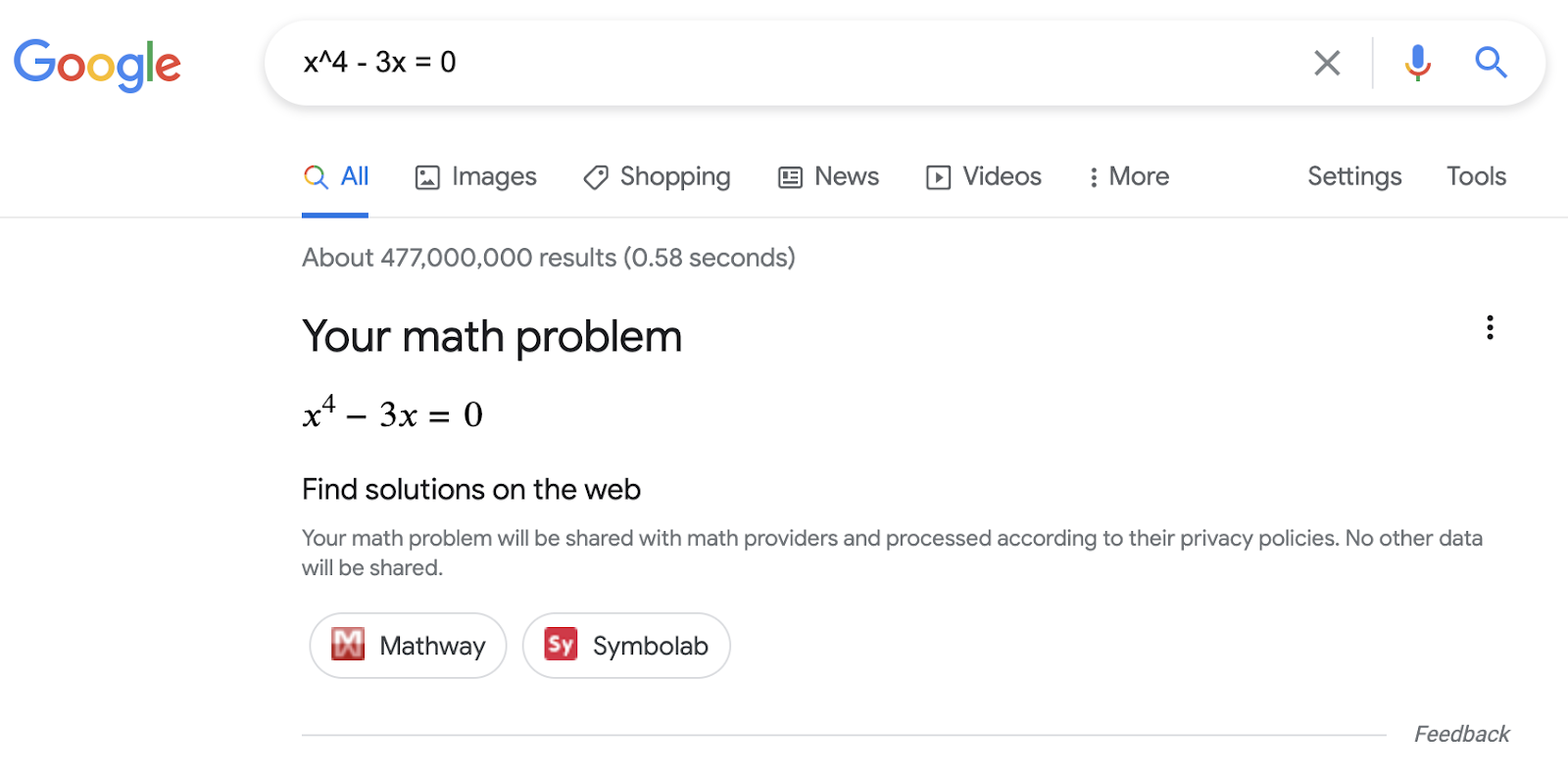Click the Google logo
The image size is (1568, 775).
pyautogui.click(x=97, y=63)
